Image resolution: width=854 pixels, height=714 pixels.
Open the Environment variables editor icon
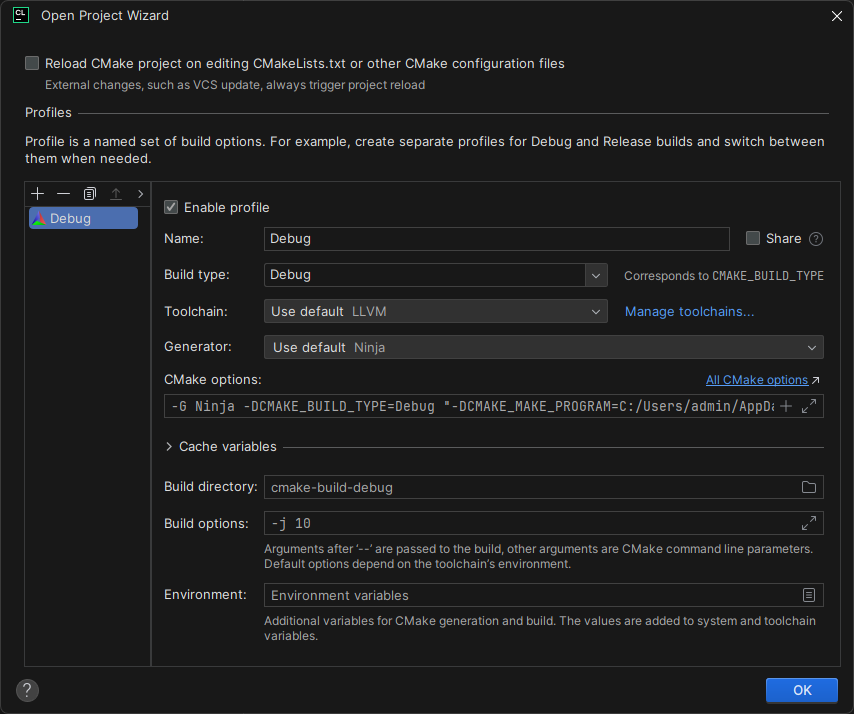pos(809,595)
